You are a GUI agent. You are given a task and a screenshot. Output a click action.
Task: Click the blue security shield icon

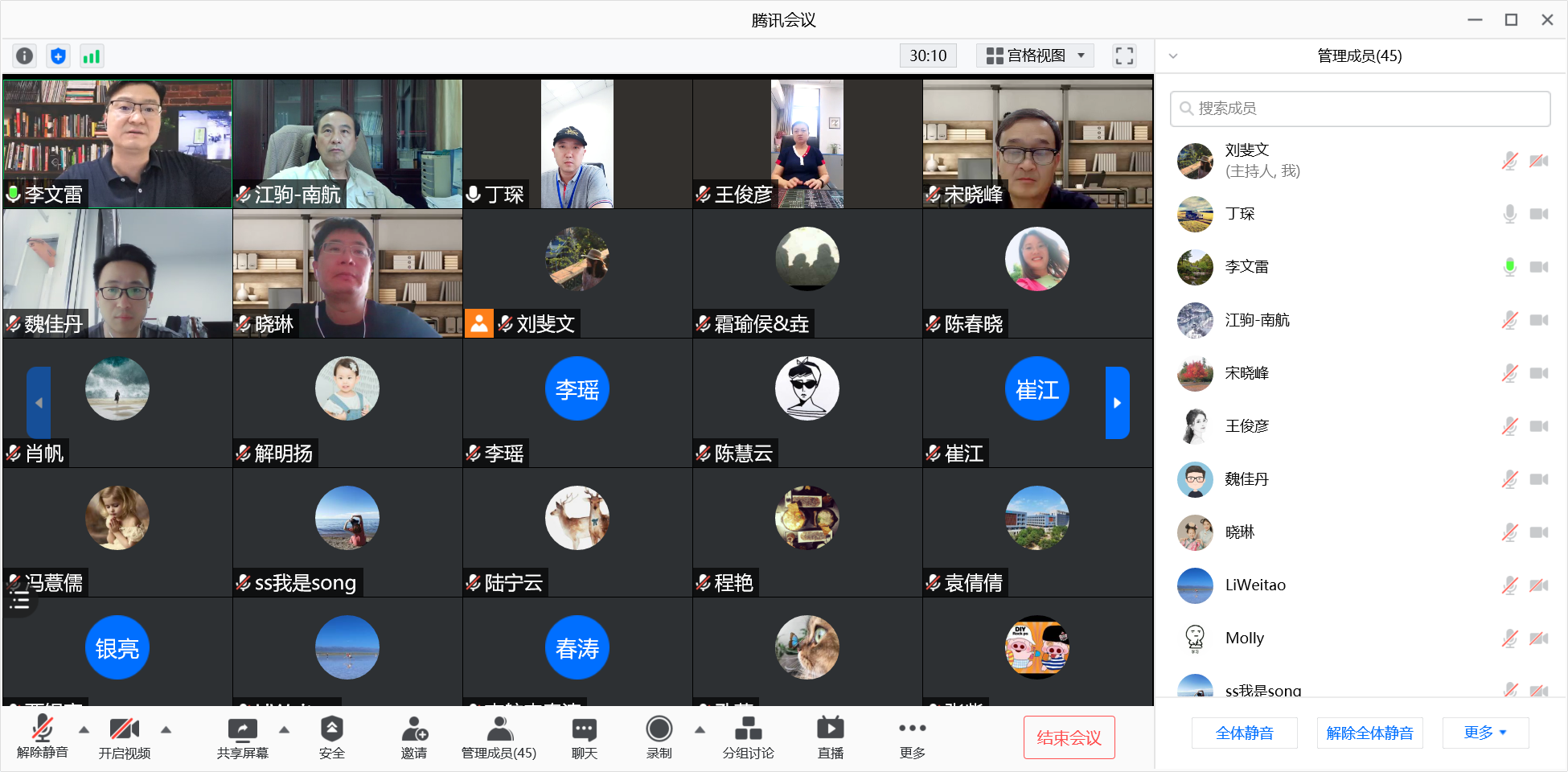tap(58, 55)
